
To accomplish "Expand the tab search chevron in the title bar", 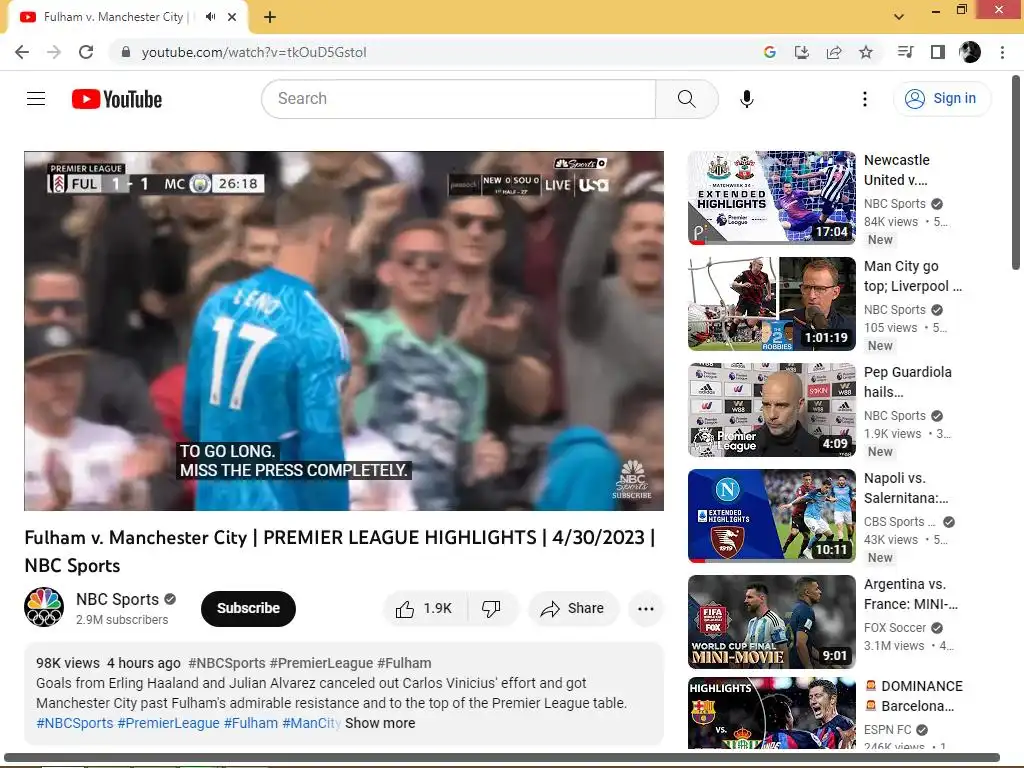I will tap(899, 17).
